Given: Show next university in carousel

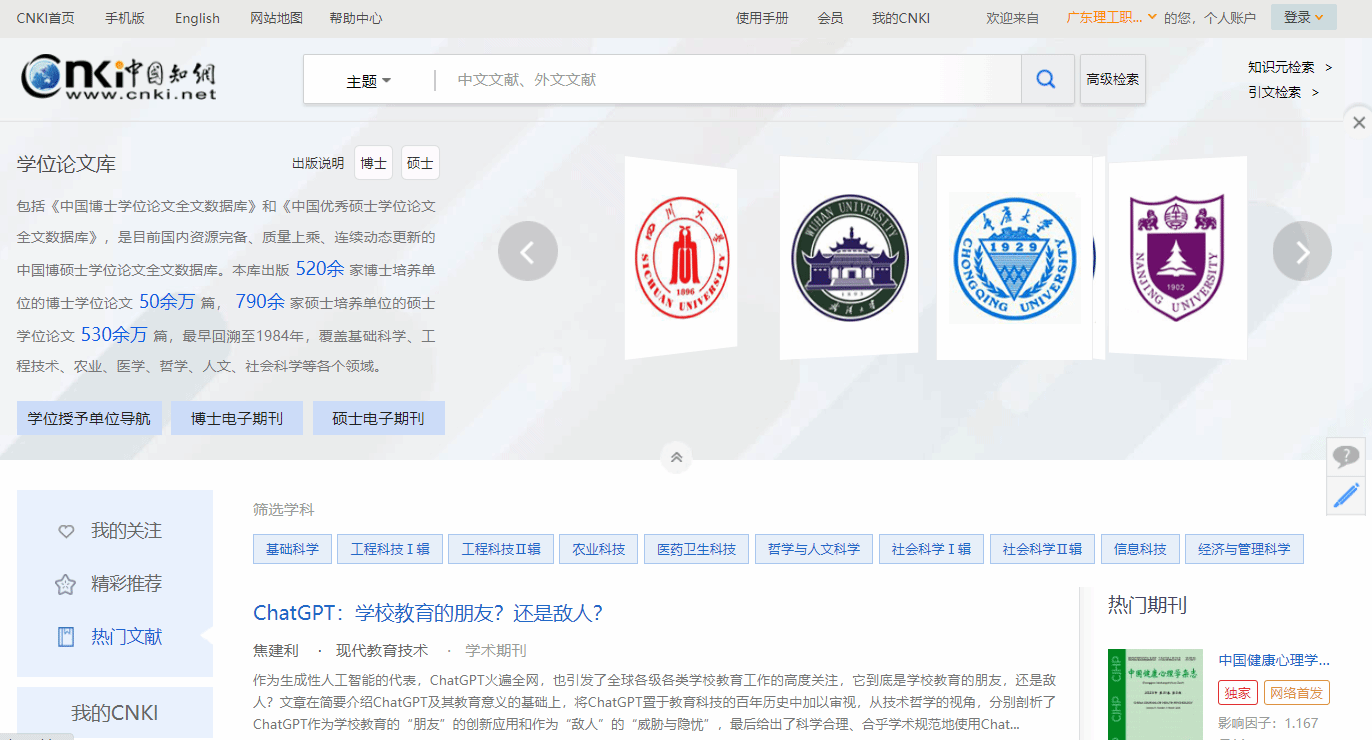Looking at the screenshot, I should pyautogui.click(x=1302, y=251).
